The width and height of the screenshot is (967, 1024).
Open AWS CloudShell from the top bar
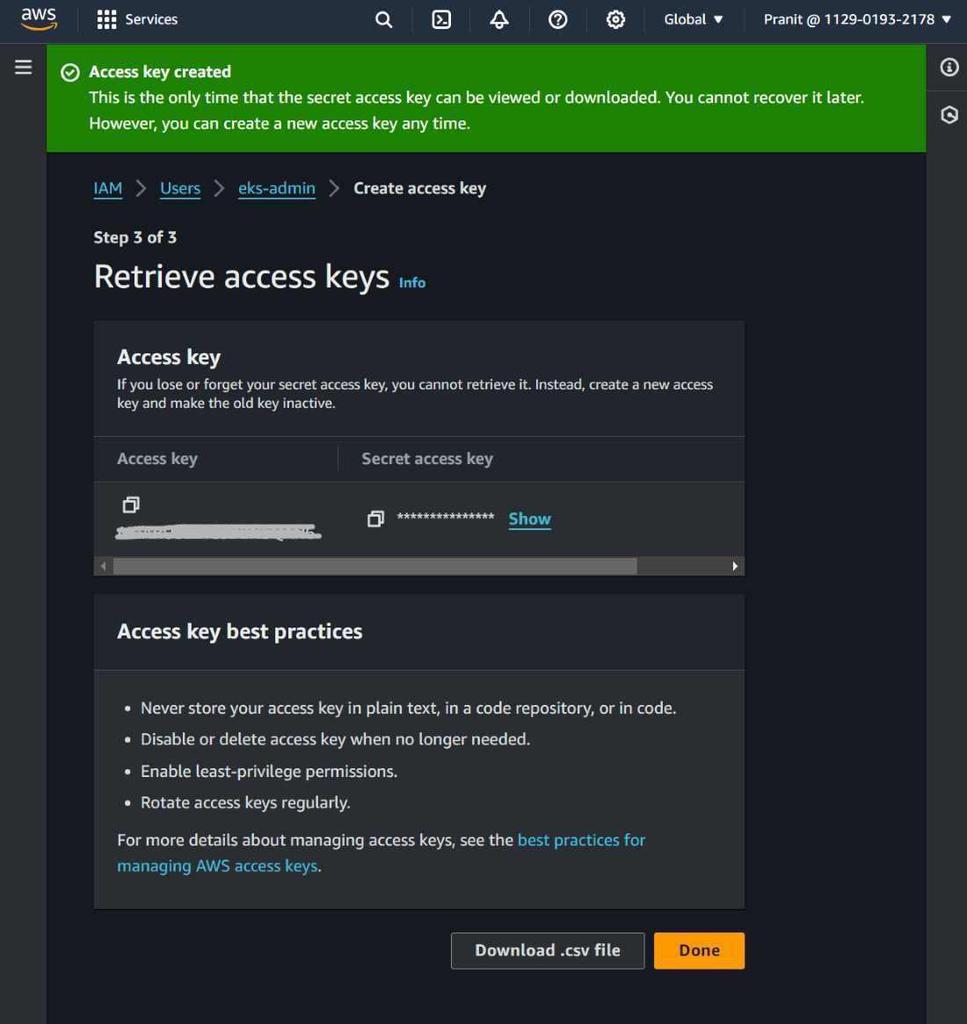click(441, 19)
